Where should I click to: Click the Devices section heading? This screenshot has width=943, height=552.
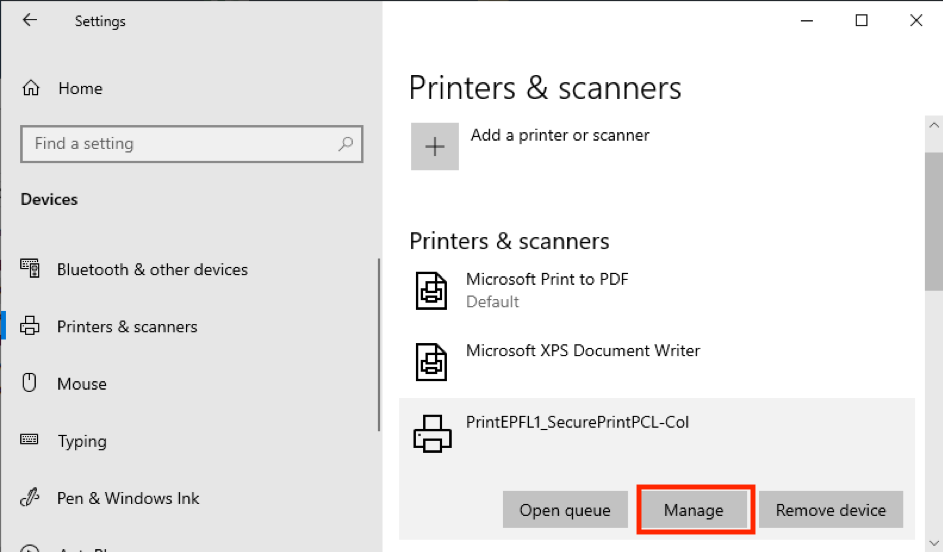[x=49, y=200]
